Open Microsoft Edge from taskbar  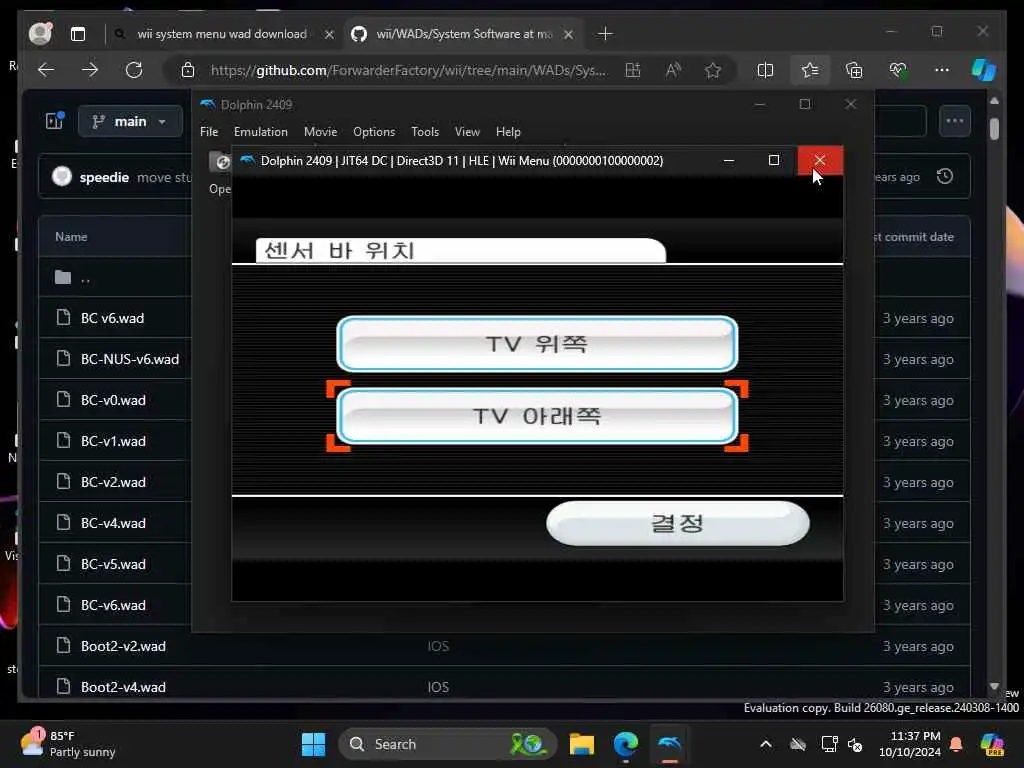point(626,744)
